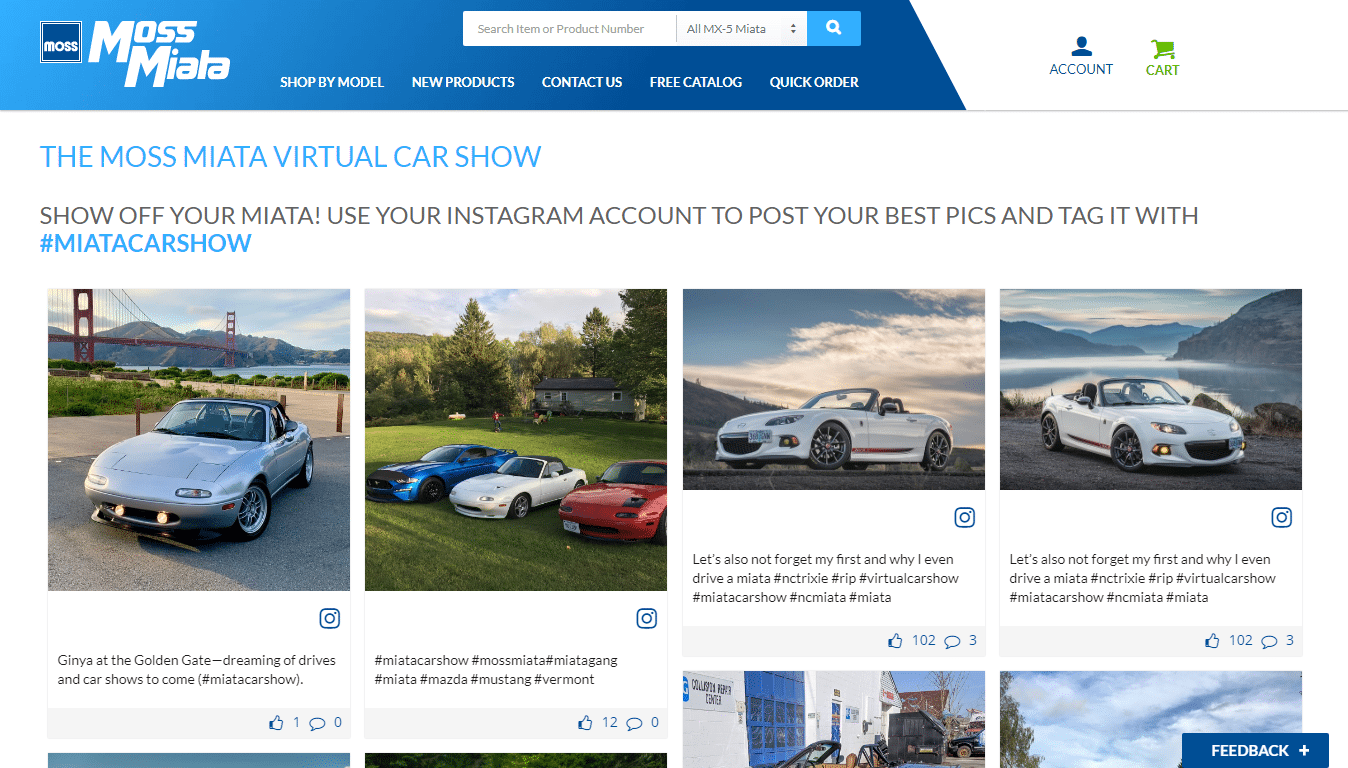Open the Account user icon
The image size is (1348, 768).
(x=1080, y=47)
